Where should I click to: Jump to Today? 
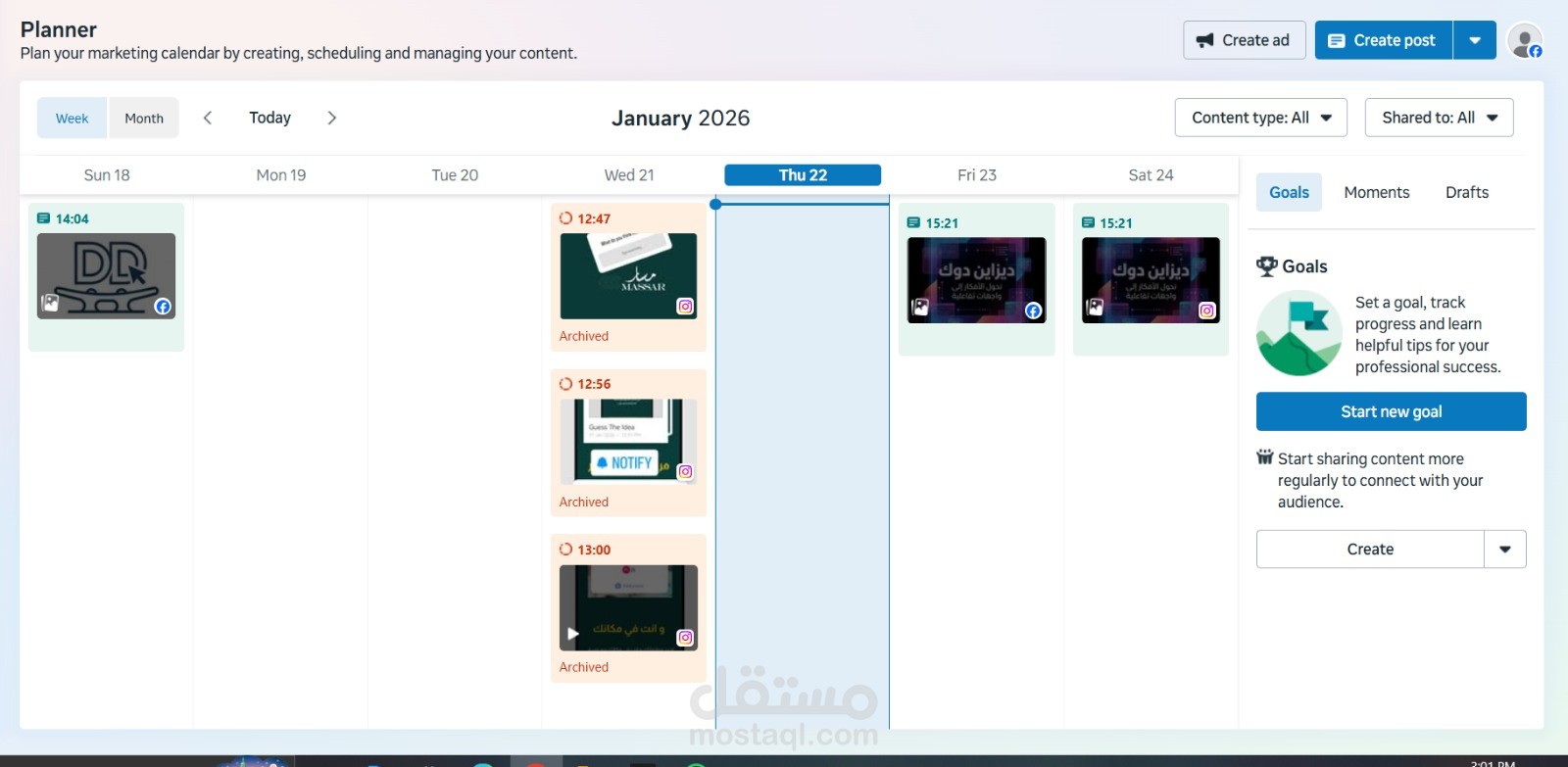pyautogui.click(x=269, y=118)
